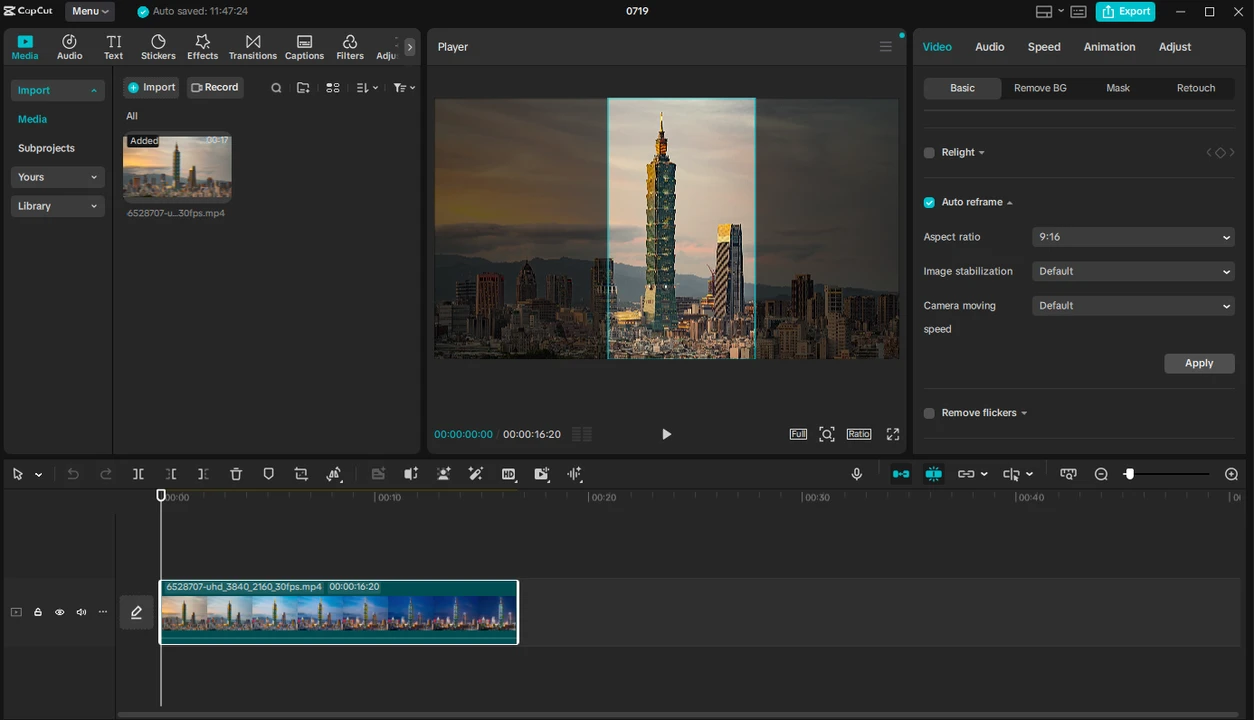Open the Effects panel
This screenshot has width=1254, height=720.
click(202, 47)
